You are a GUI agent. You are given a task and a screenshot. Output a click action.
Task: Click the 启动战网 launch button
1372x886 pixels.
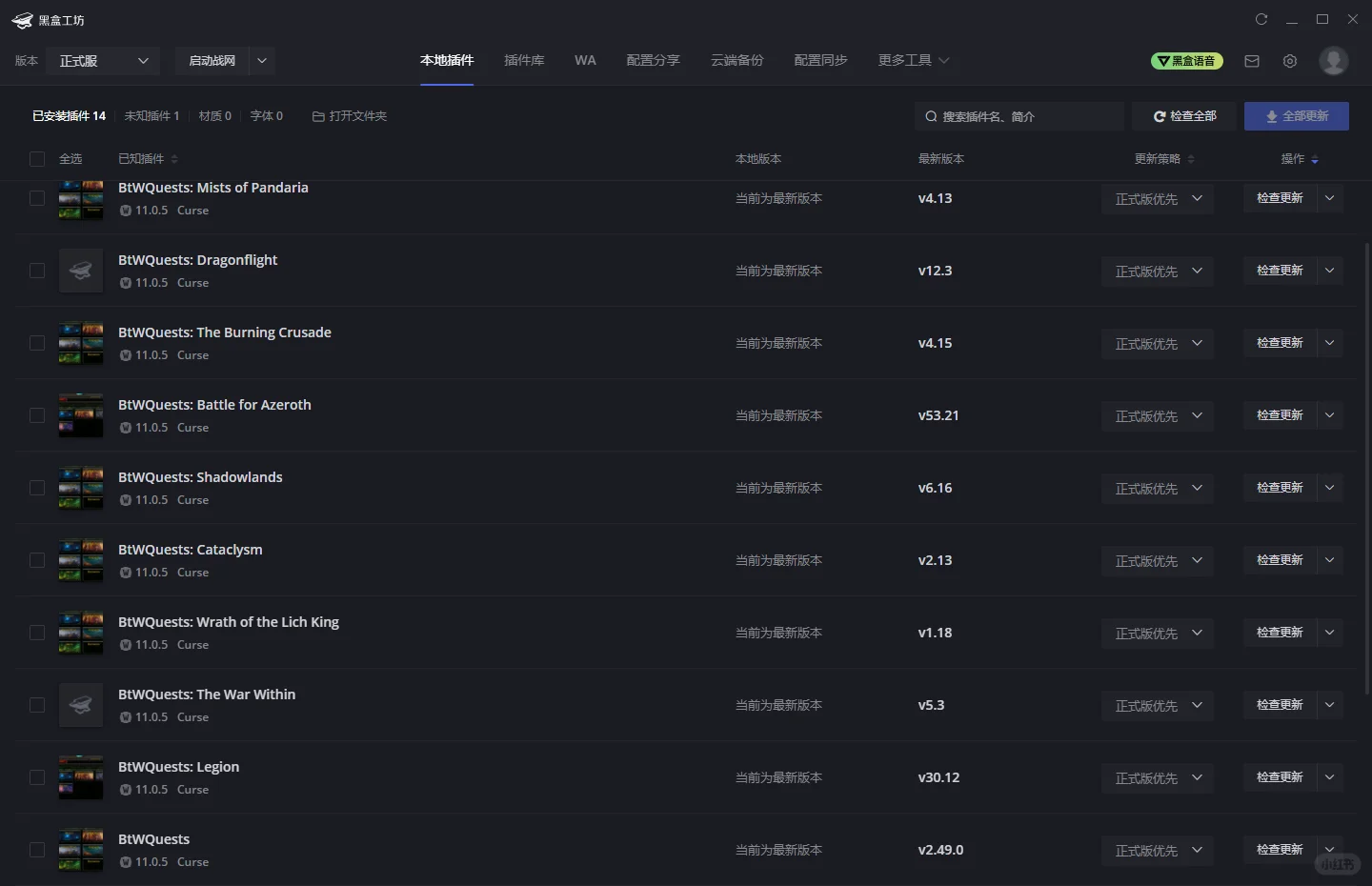pyautogui.click(x=212, y=61)
